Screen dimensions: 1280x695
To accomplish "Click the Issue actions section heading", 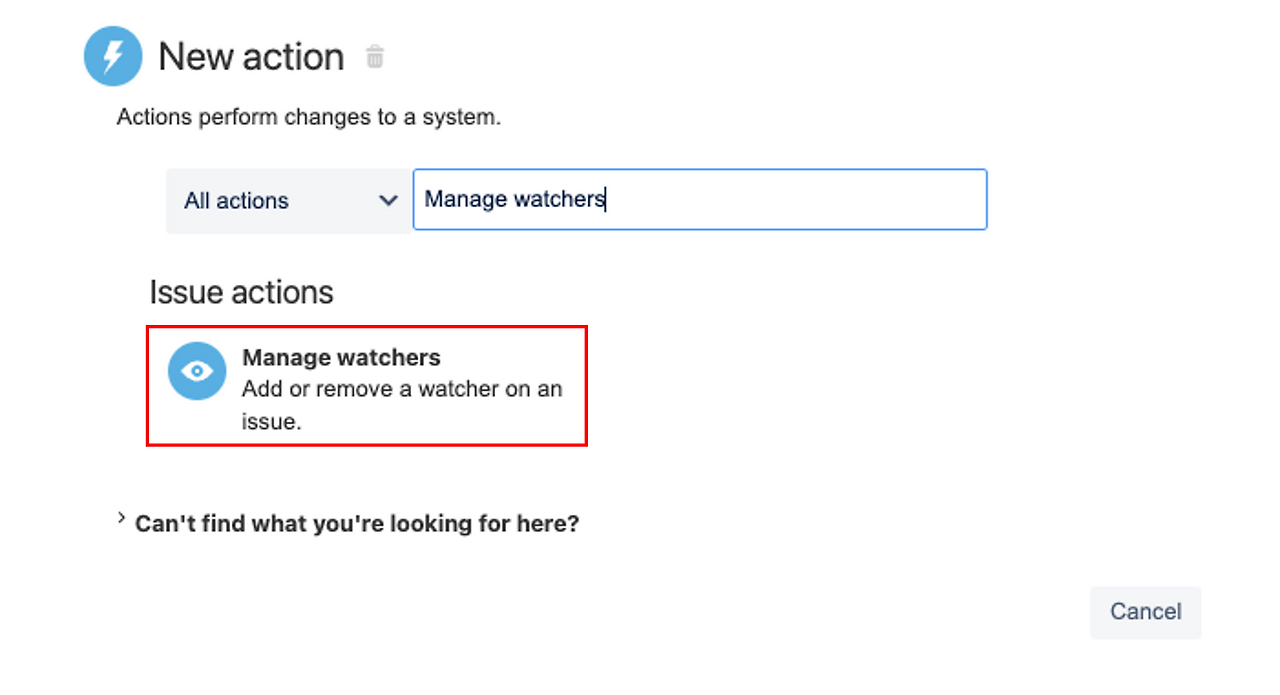I will tap(241, 292).
